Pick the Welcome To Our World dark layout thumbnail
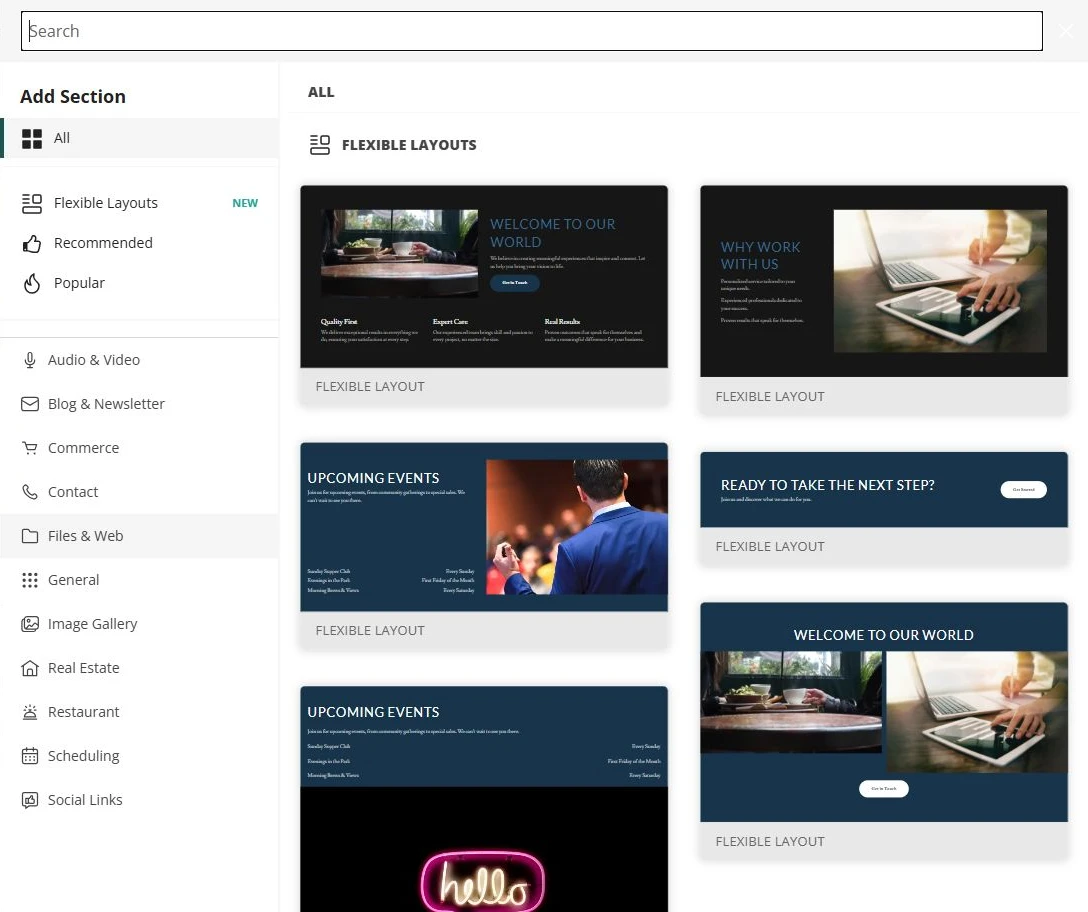1088x912 pixels. click(484, 276)
